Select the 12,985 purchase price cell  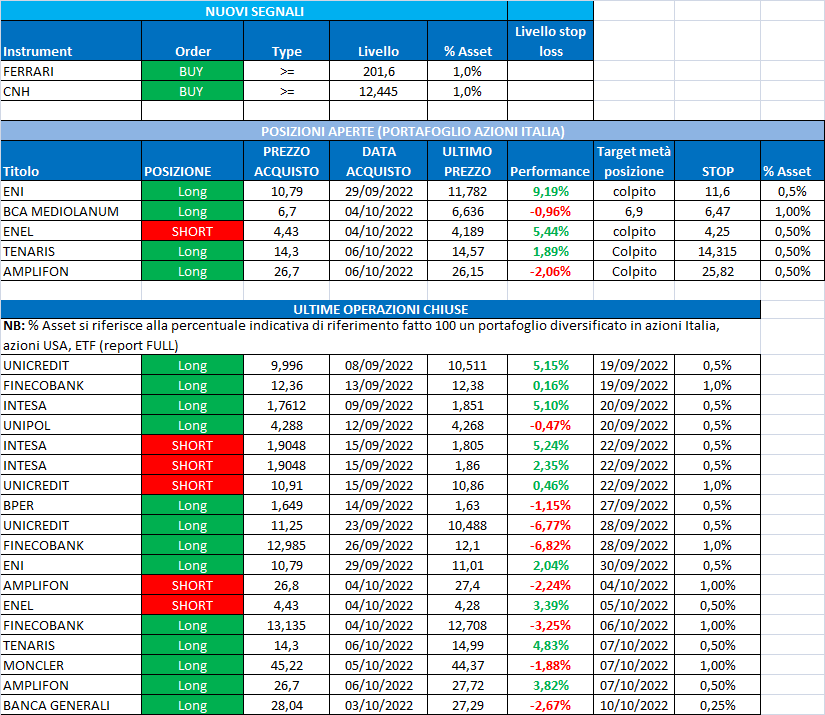tap(287, 545)
